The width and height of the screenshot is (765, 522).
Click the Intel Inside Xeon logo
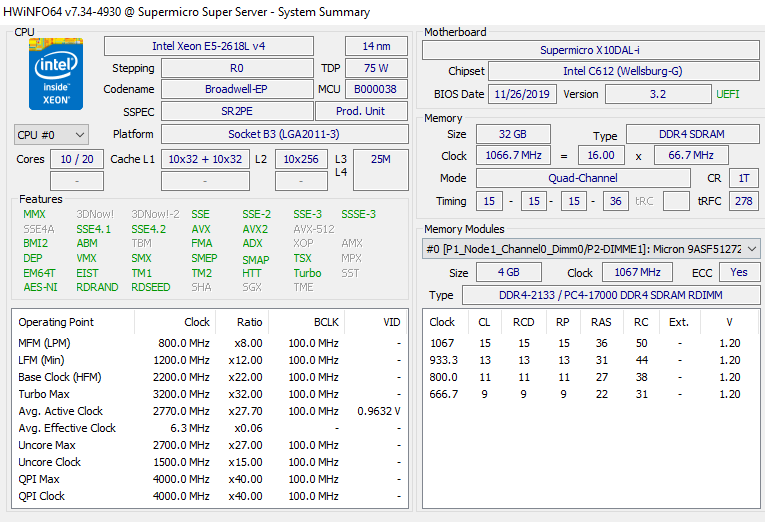(56, 74)
